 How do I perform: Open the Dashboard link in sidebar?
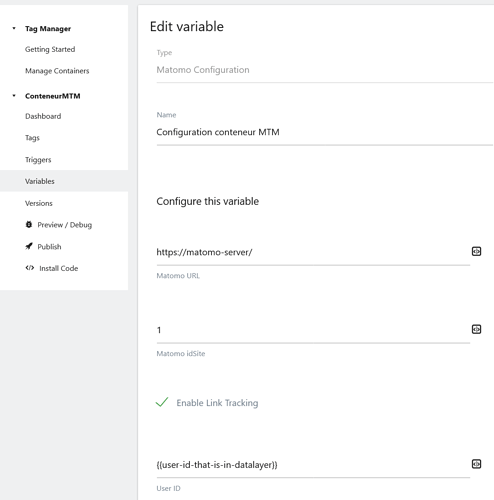tap(43, 116)
